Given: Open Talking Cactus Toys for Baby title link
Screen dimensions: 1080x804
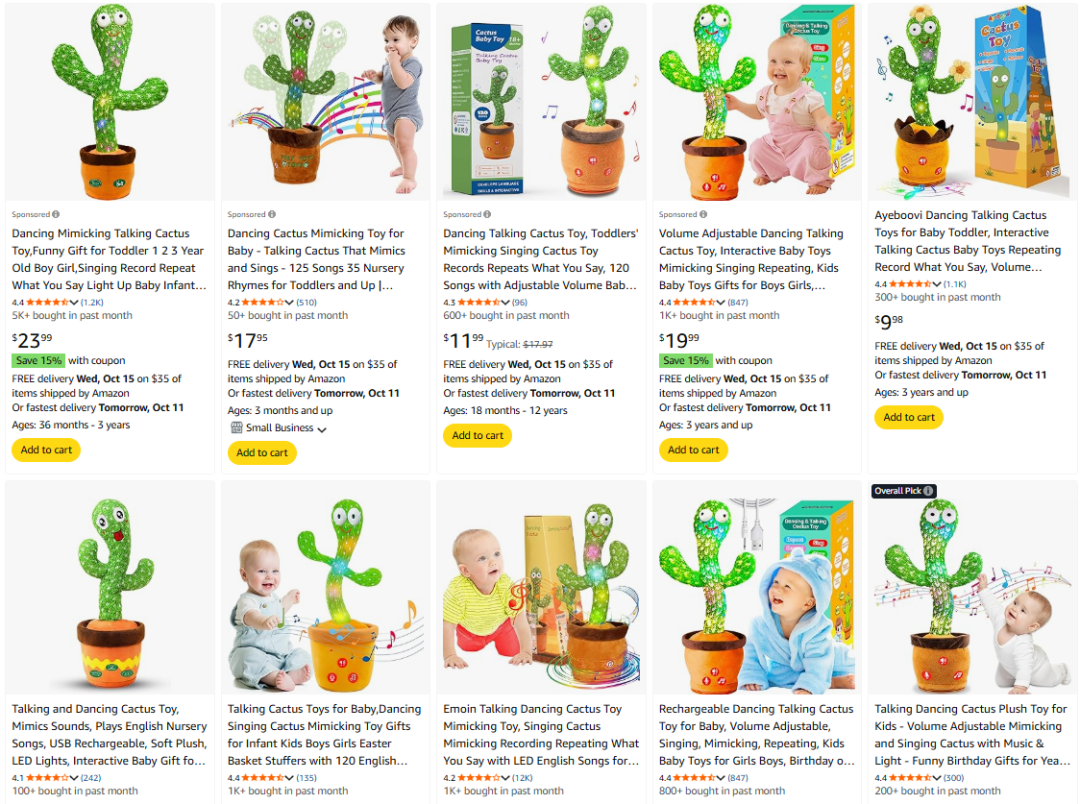Looking at the screenshot, I should [x=324, y=734].
